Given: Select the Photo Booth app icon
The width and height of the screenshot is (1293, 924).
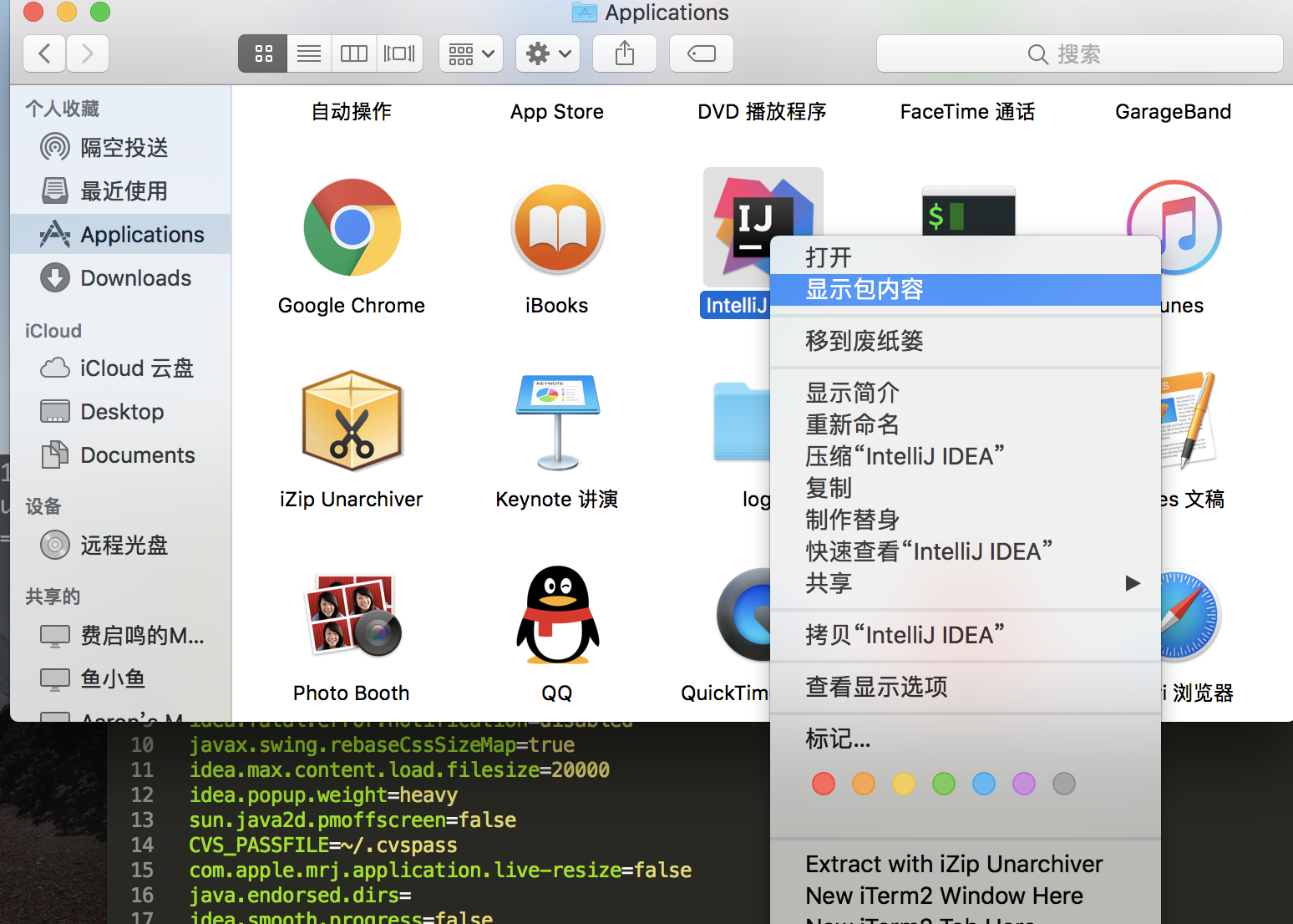Looking at the screenshot, I should tap(352, 615).
